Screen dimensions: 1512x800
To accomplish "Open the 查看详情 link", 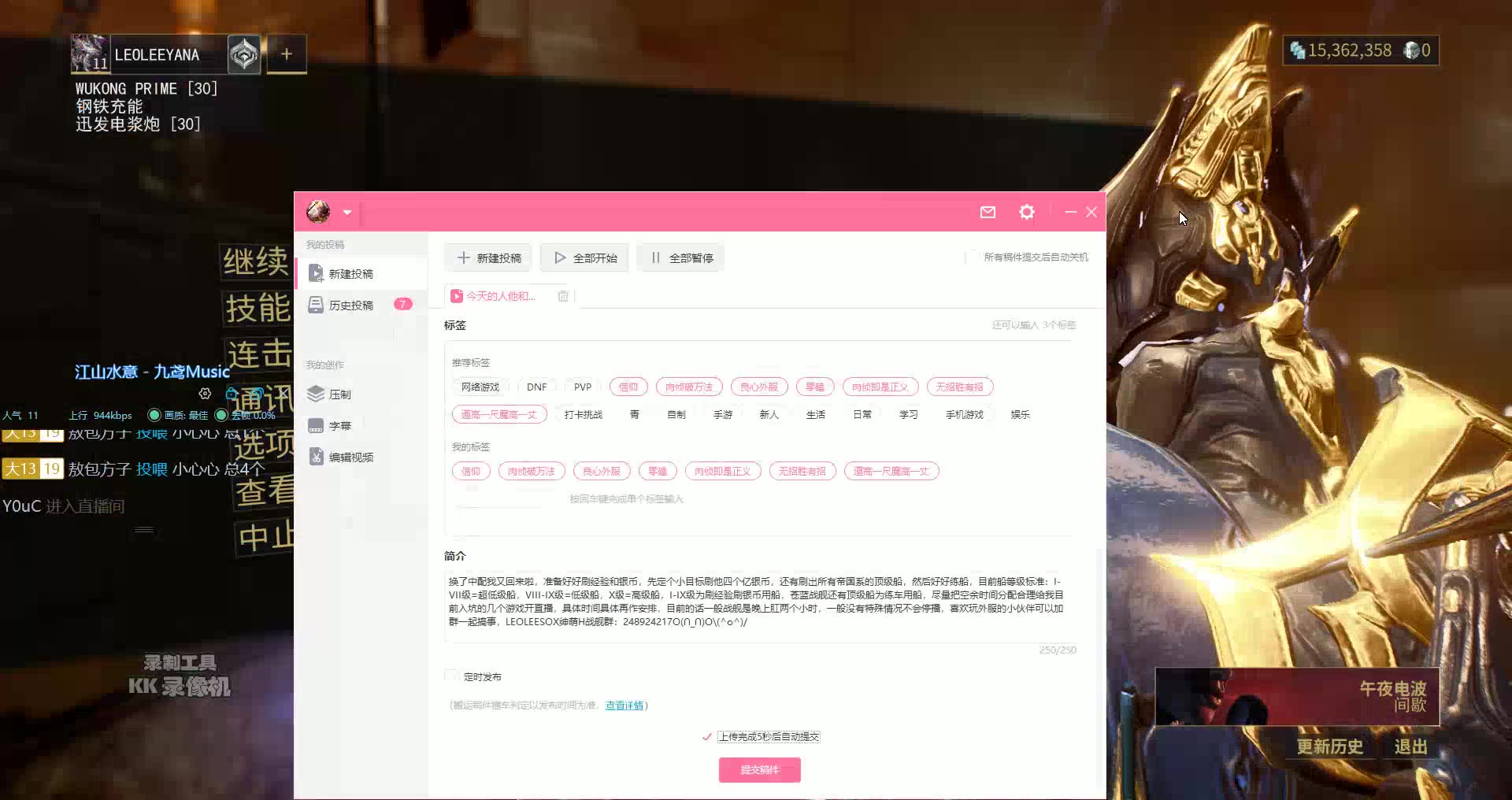I will tap(624, 706).
